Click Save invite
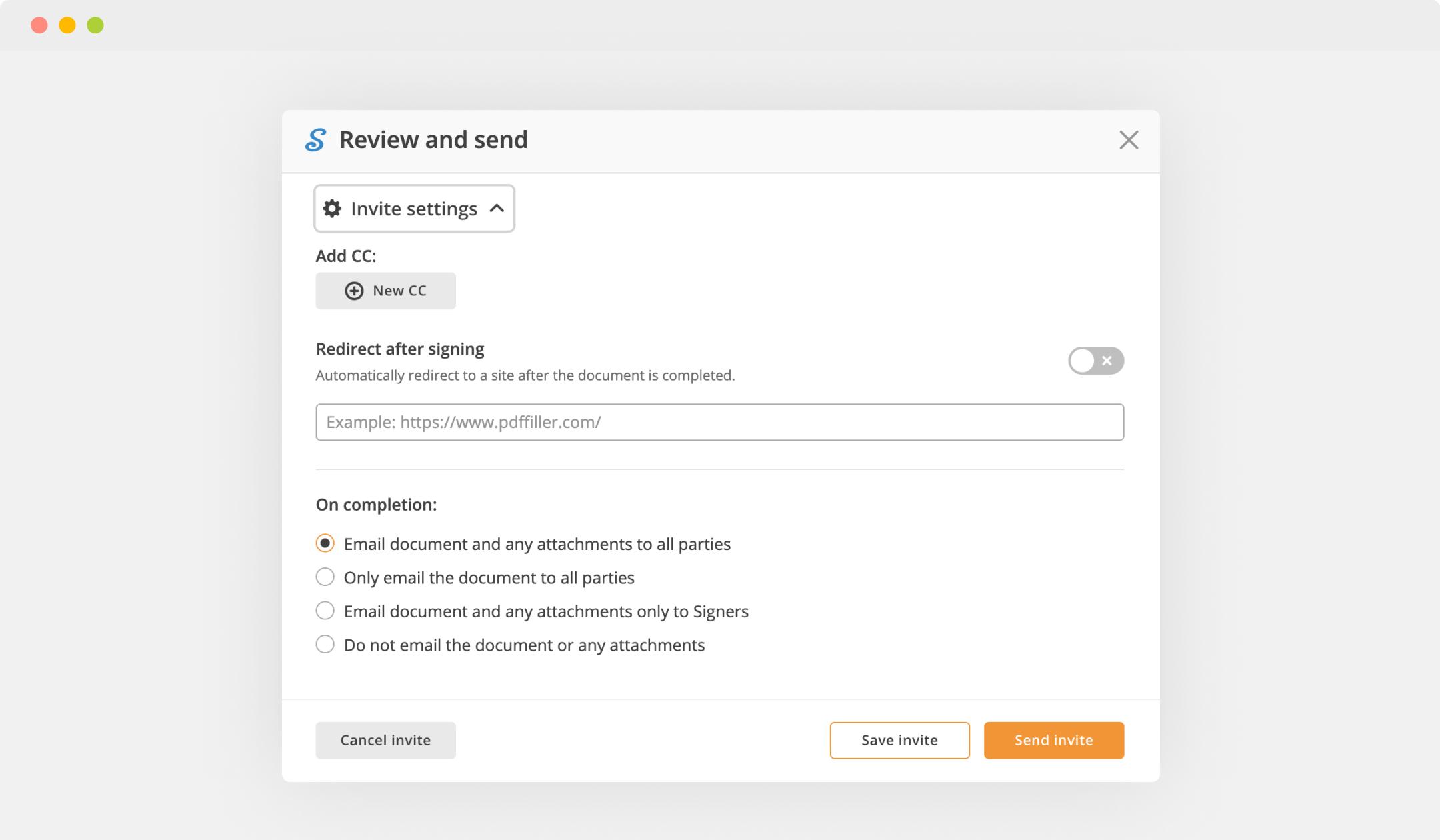The width and height of the screenshot is (1440, 840). tap(899, 740)
